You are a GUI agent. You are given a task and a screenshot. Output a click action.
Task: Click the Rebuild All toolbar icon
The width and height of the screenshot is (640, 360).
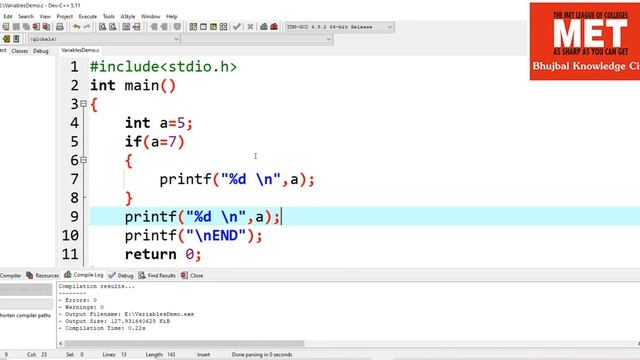click(x=223, y=27)
